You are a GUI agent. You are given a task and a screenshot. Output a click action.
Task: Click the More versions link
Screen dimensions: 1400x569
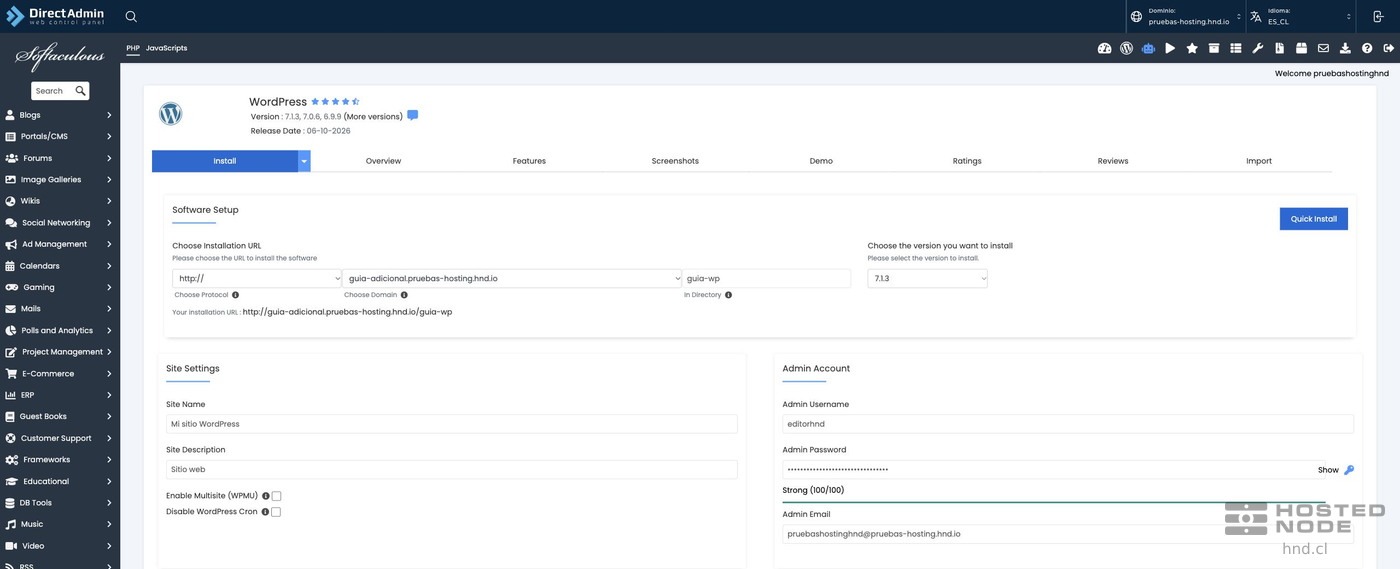(x=373, y=117)
